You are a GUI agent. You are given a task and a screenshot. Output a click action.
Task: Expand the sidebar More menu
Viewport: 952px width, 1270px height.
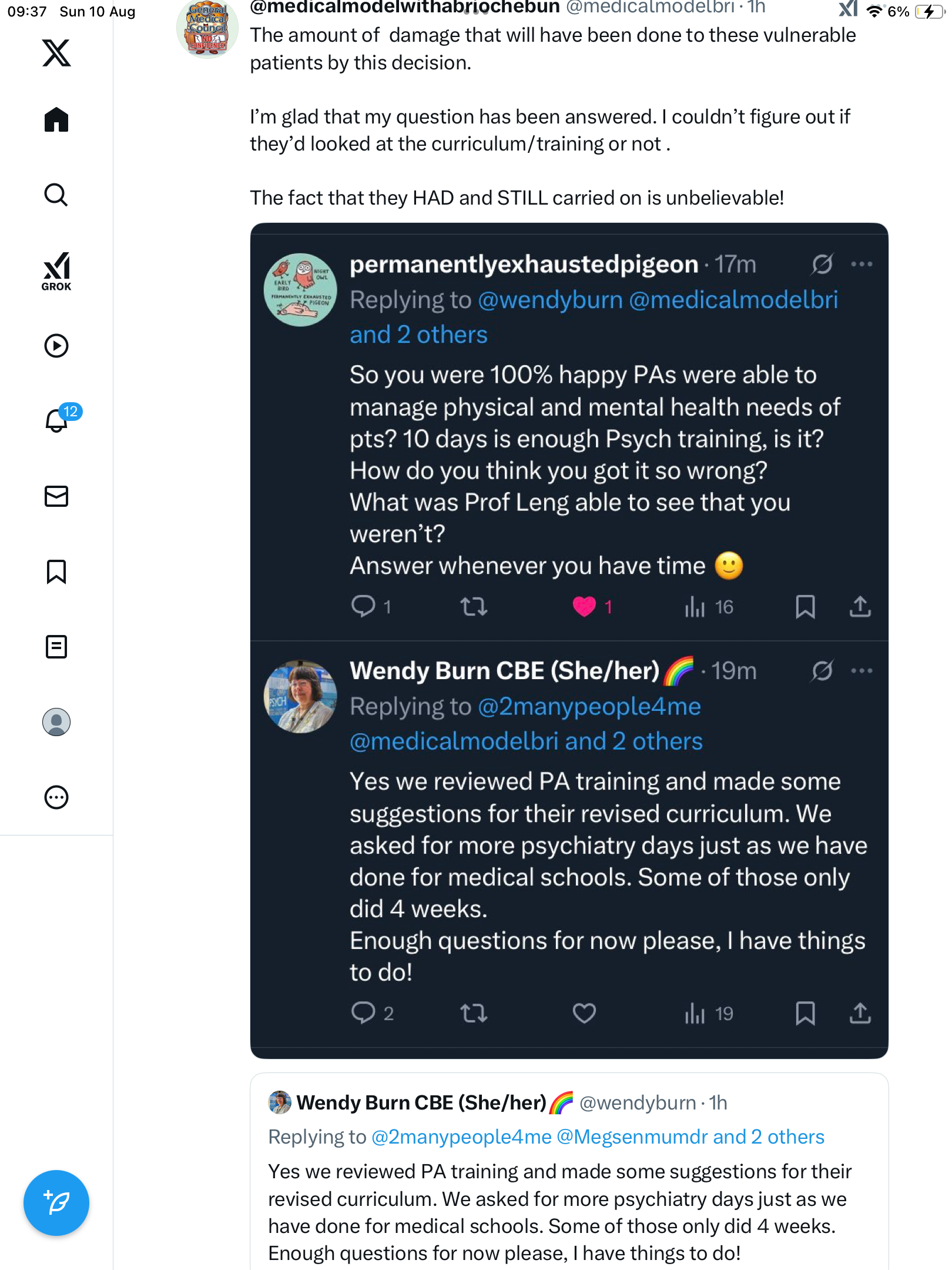(56, 797)
